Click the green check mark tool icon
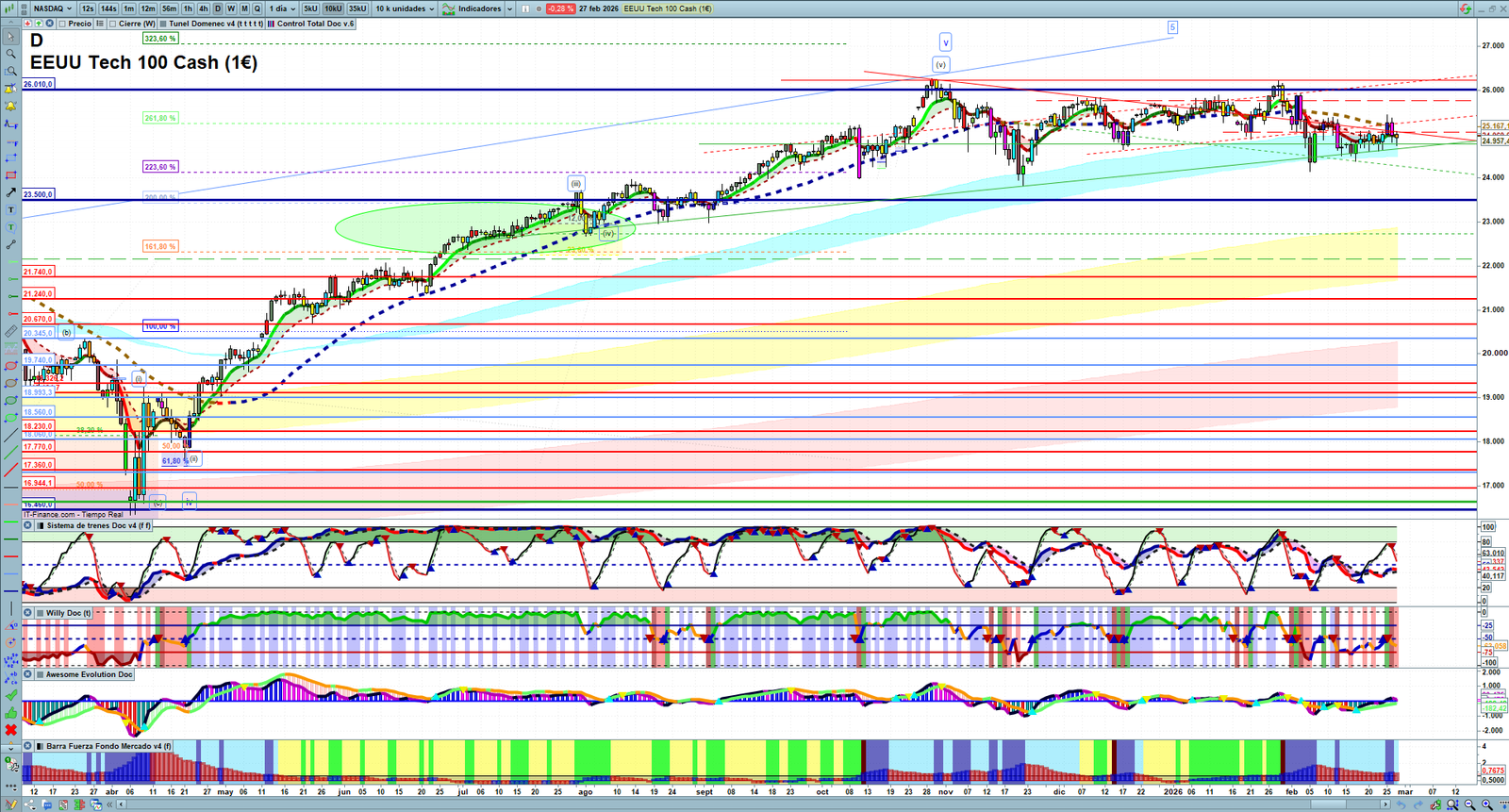 10,695
